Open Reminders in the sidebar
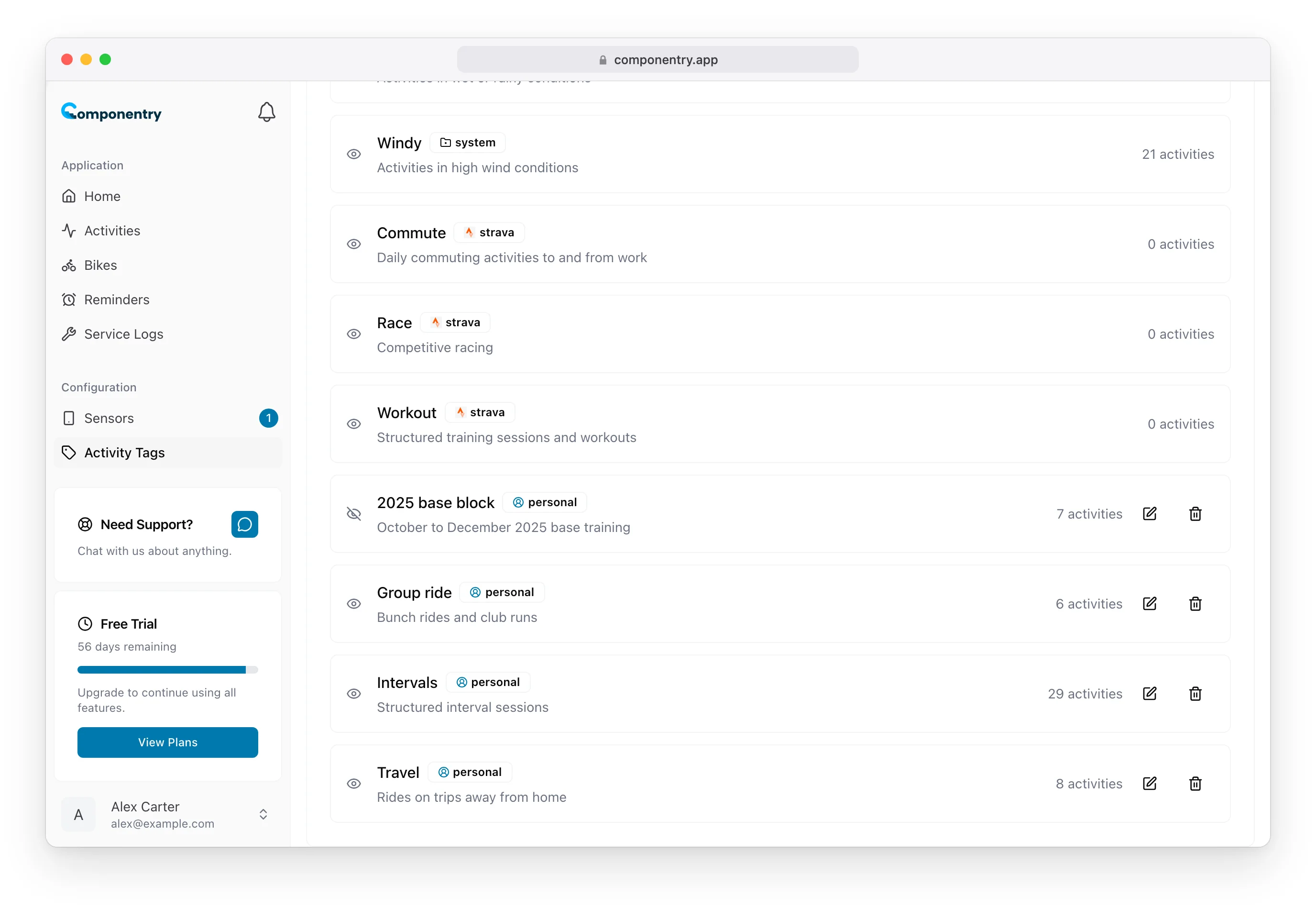The image size is (1316, 908). tap(168, 299)
